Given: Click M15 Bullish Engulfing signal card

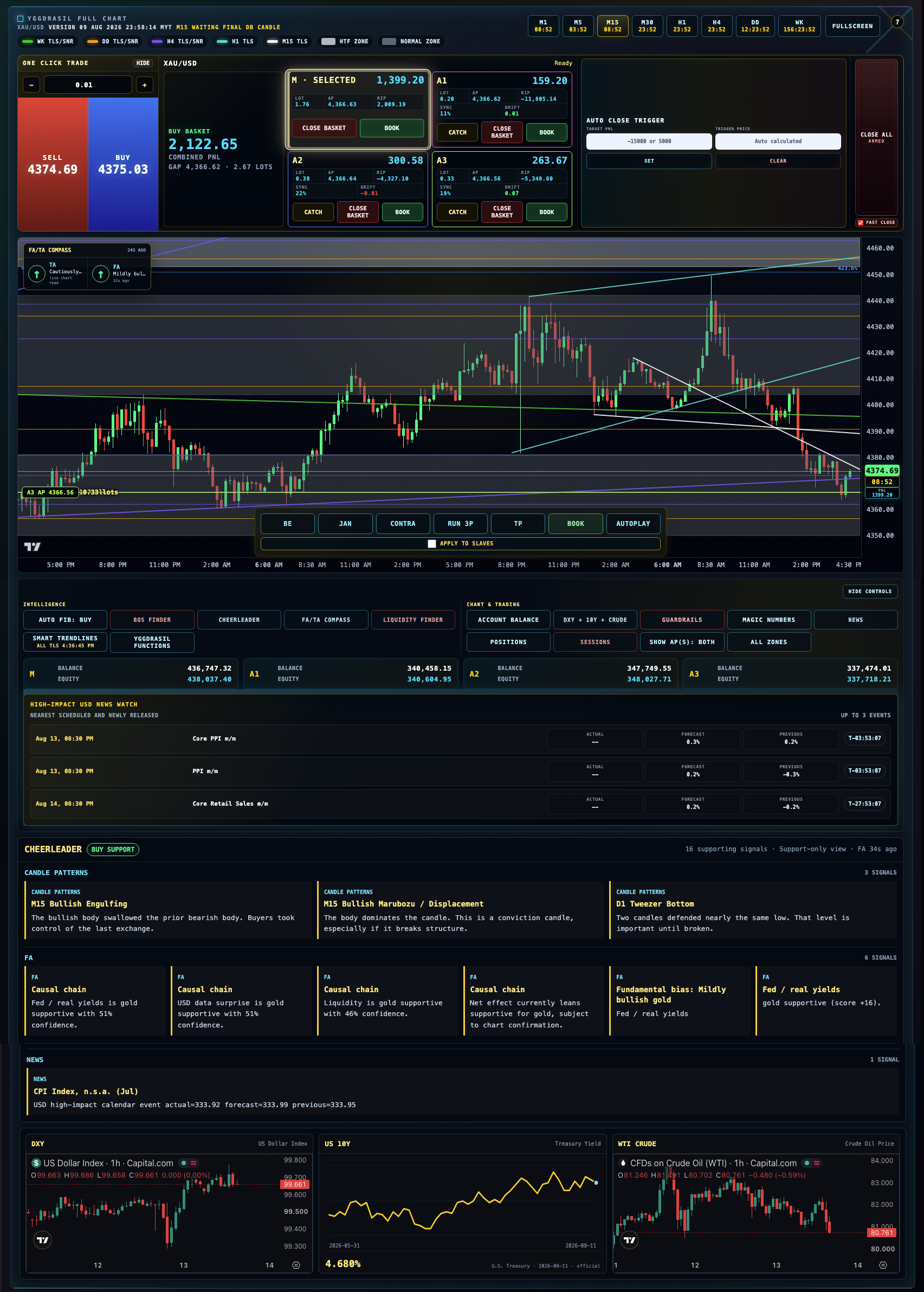Looking at the screenshot, I should coord(168,910).
